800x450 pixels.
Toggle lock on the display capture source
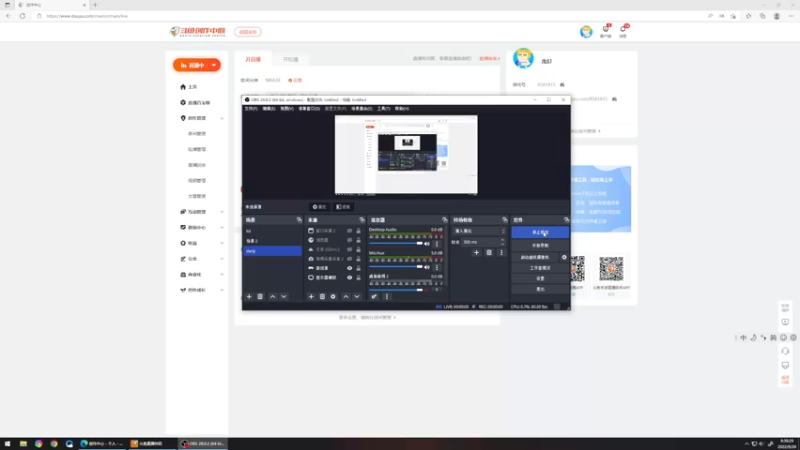(x=358, y=278)
